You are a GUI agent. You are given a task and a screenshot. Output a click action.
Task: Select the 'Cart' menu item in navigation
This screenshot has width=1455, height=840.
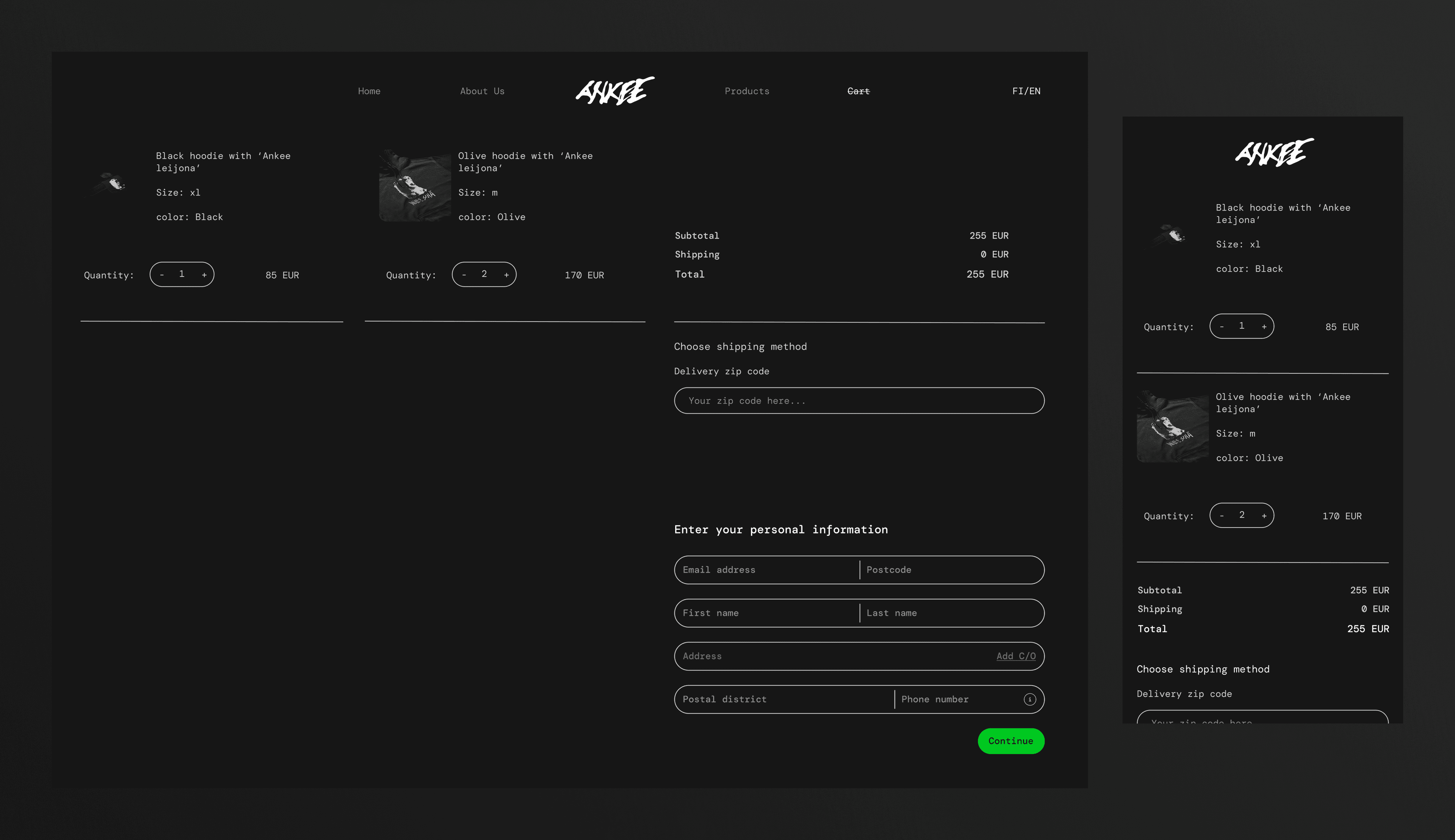858,90
